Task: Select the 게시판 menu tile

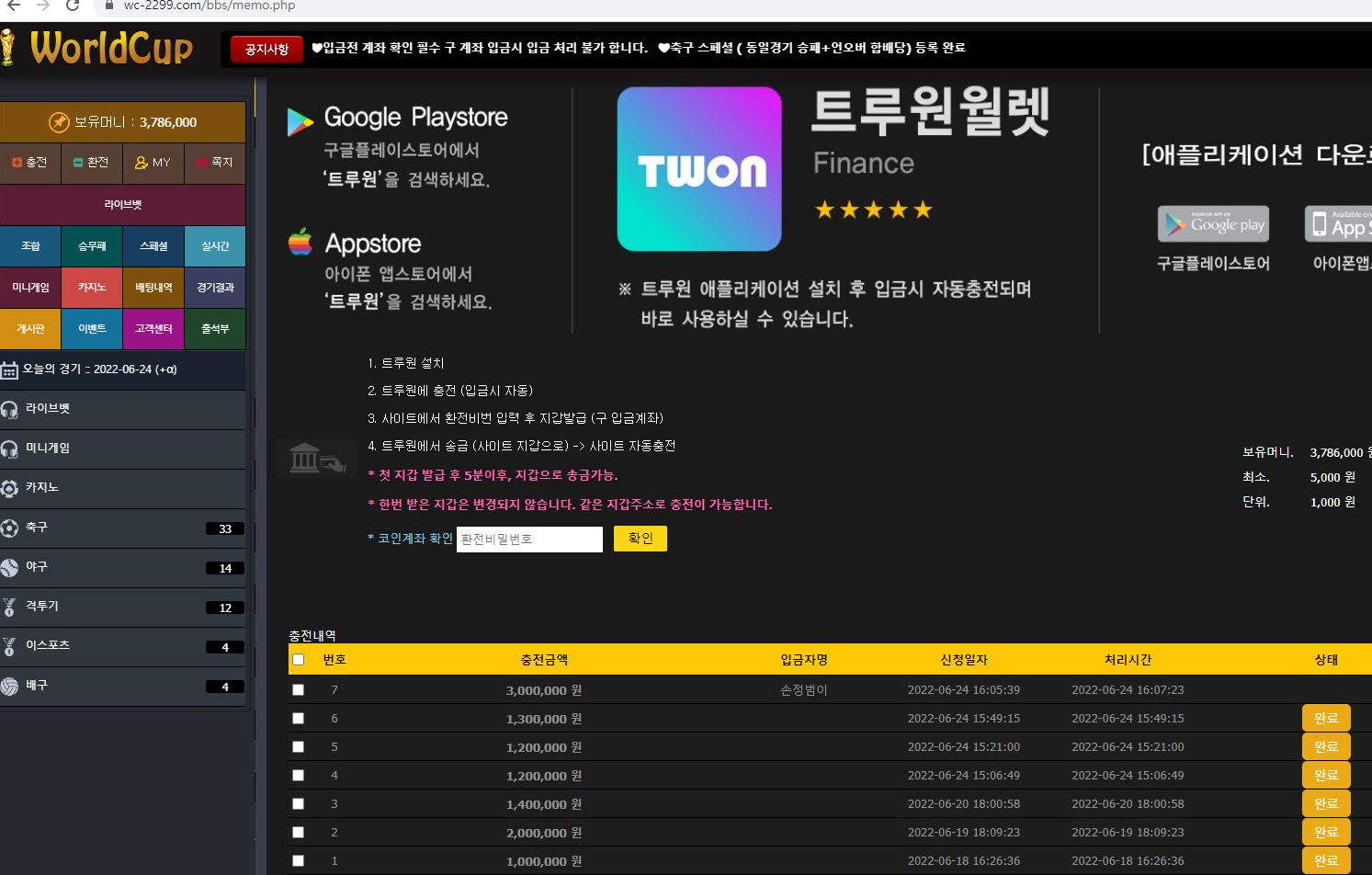Action: pos(30,329)
